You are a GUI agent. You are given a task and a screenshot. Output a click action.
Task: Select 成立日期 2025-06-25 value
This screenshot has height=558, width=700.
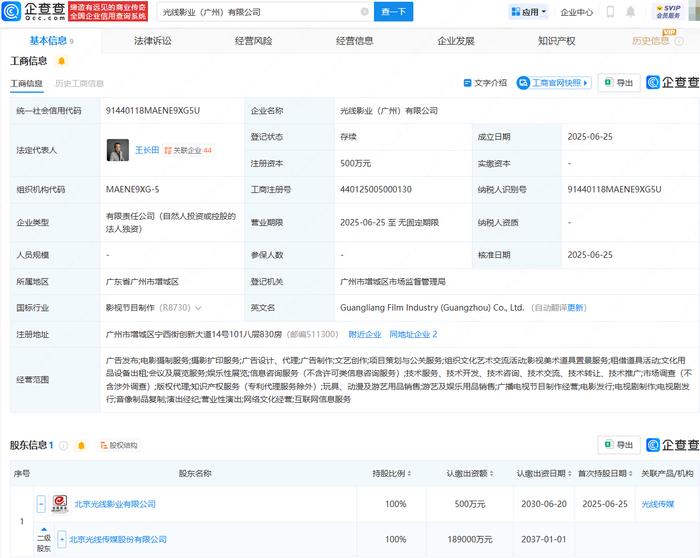point(590,137)
